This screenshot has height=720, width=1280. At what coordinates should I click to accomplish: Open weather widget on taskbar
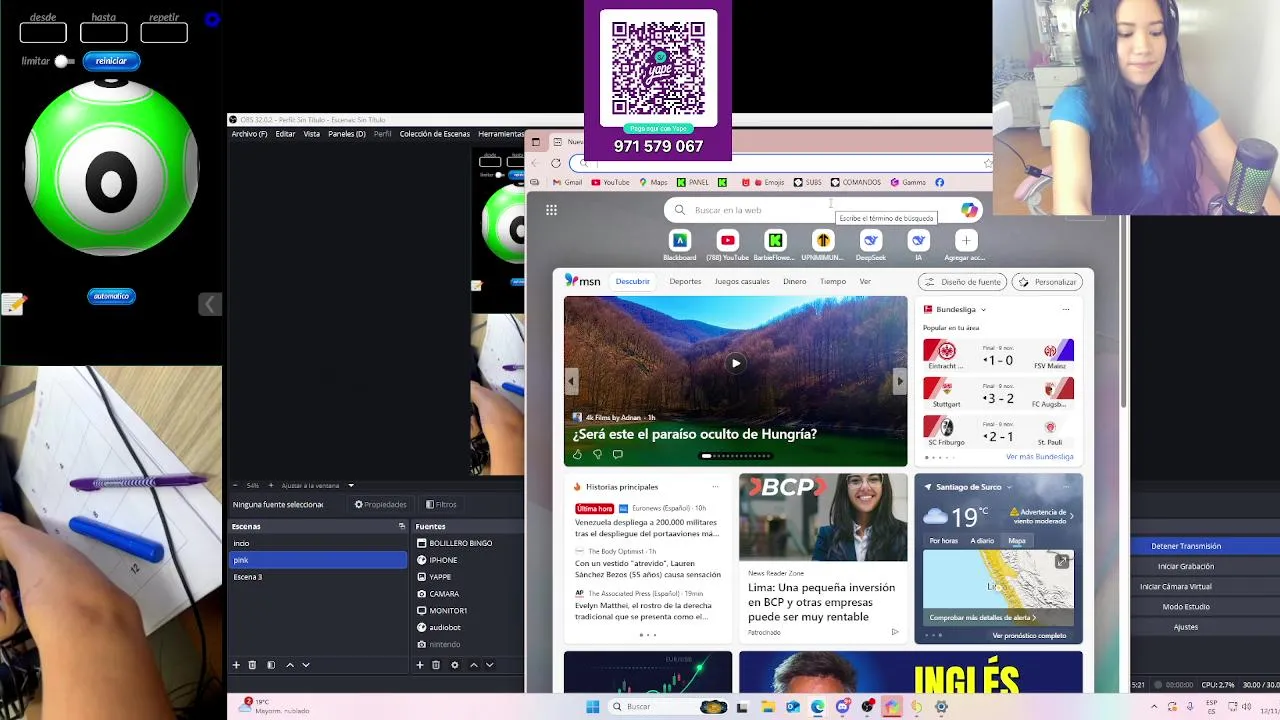point(275,706)
